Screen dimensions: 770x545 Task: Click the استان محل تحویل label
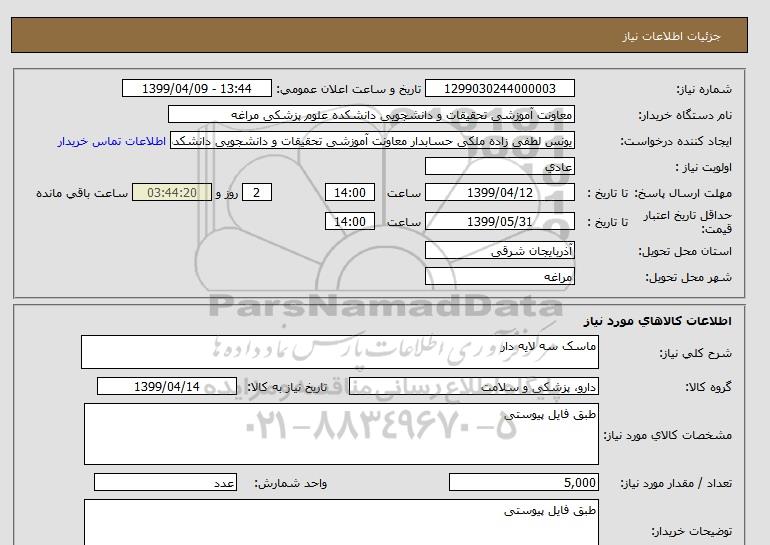pos(686,251)
